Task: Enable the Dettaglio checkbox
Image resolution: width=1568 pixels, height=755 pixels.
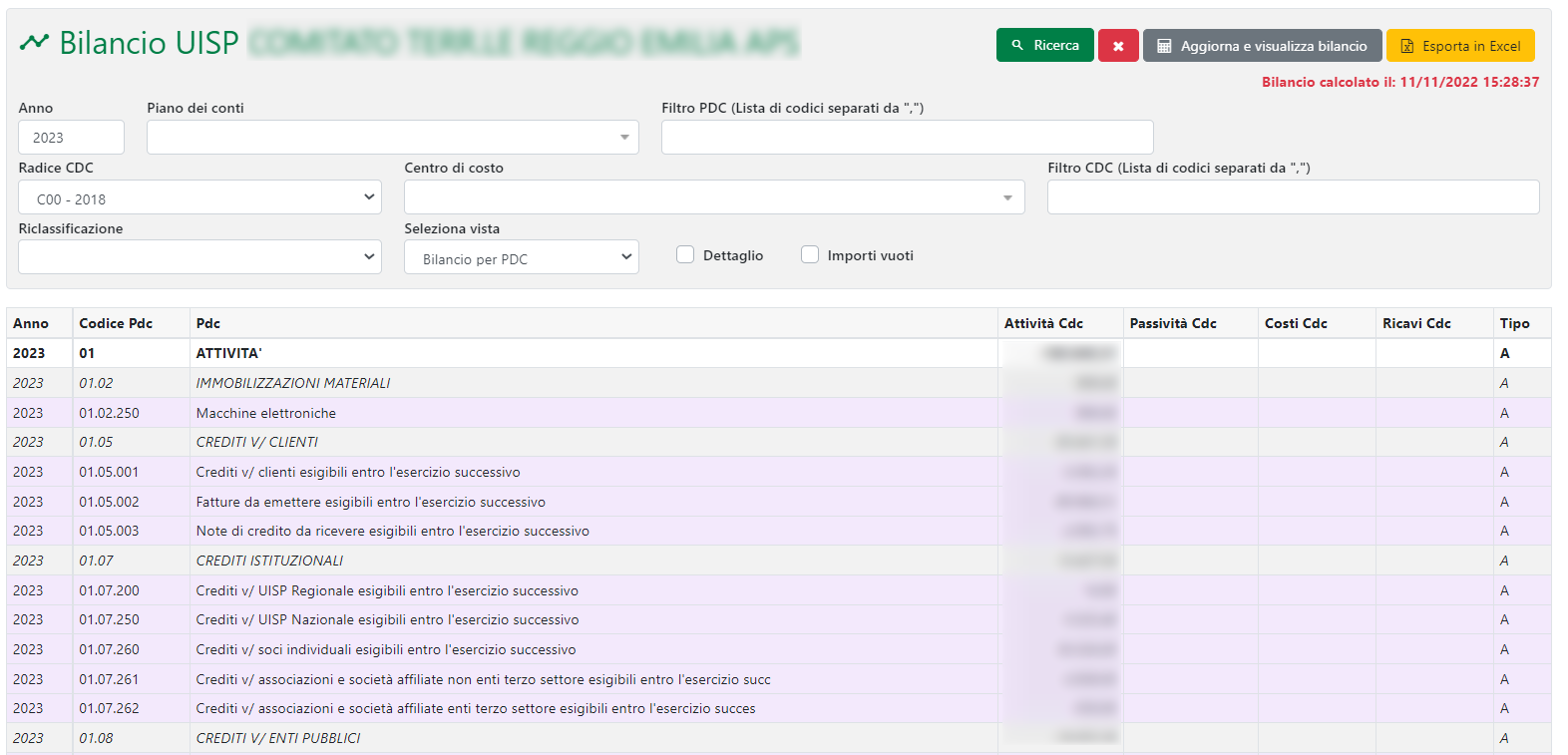Action: click(x=685, y=255)
